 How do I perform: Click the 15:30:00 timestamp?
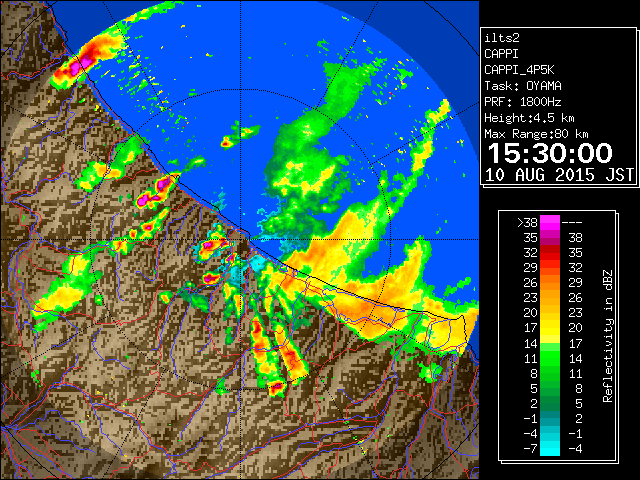tap(550, 153)
